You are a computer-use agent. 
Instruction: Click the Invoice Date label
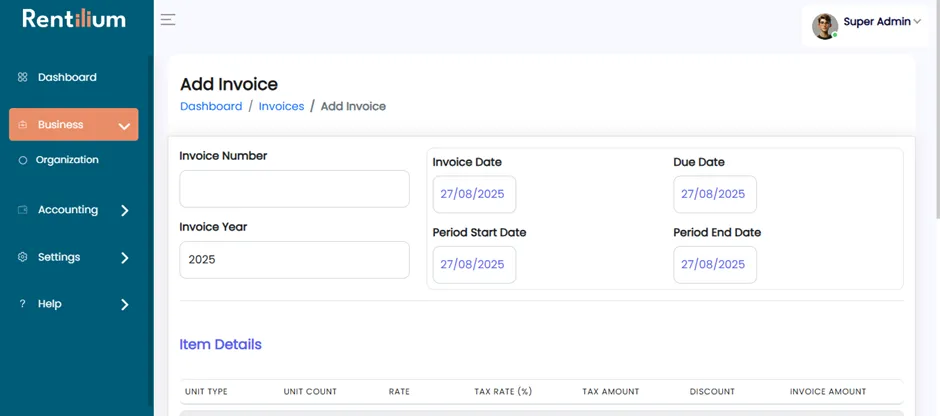pyautogui.click(x=467, y=162)
